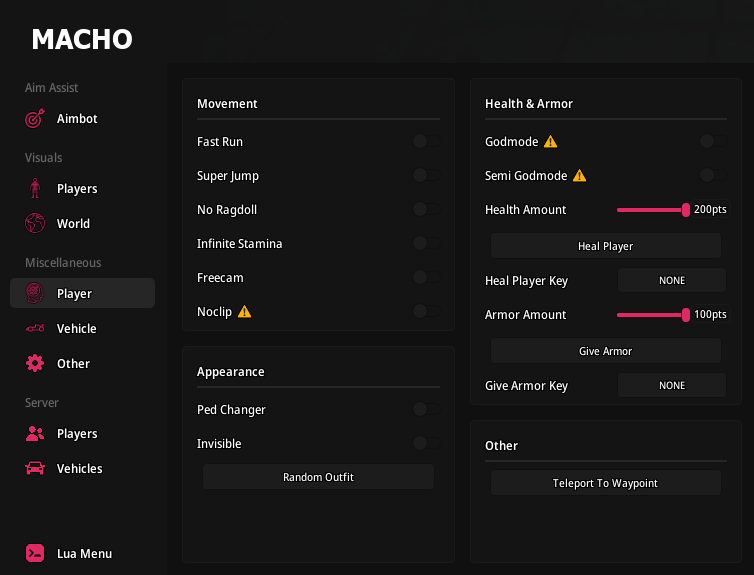Image resolution: width=754 pixels, height=575 pixels.
Task: Click the Give Armor Key NONE keybind field
Action: coord(672,386)
